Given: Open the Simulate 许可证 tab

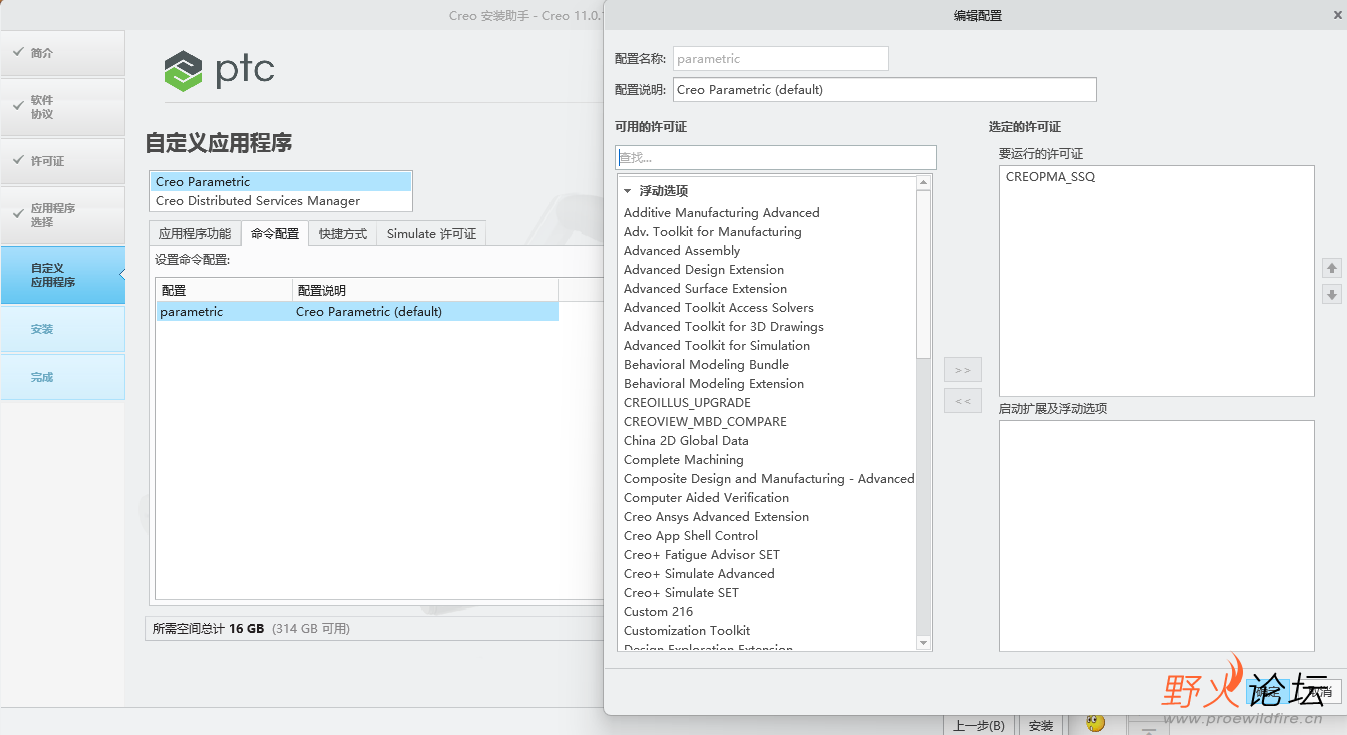Looking at the screenshot, I should pos(432,233).
